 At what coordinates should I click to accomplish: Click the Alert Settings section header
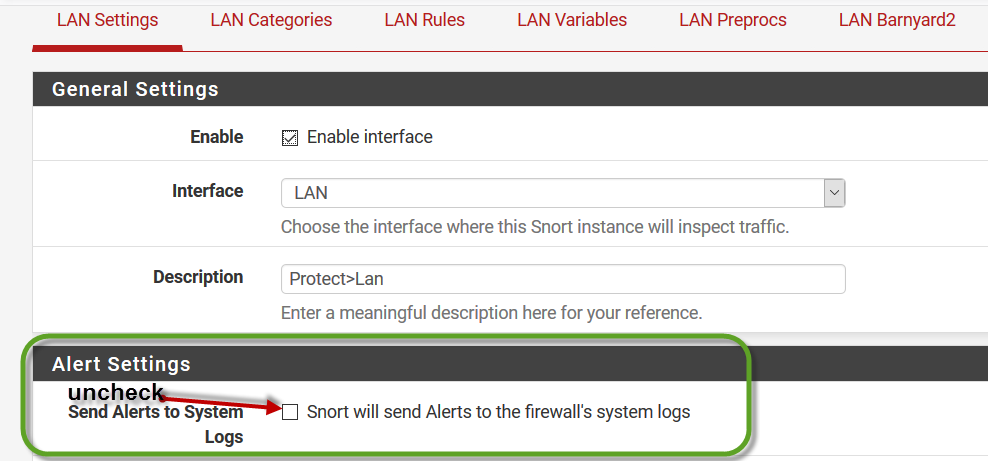(121, 364)
